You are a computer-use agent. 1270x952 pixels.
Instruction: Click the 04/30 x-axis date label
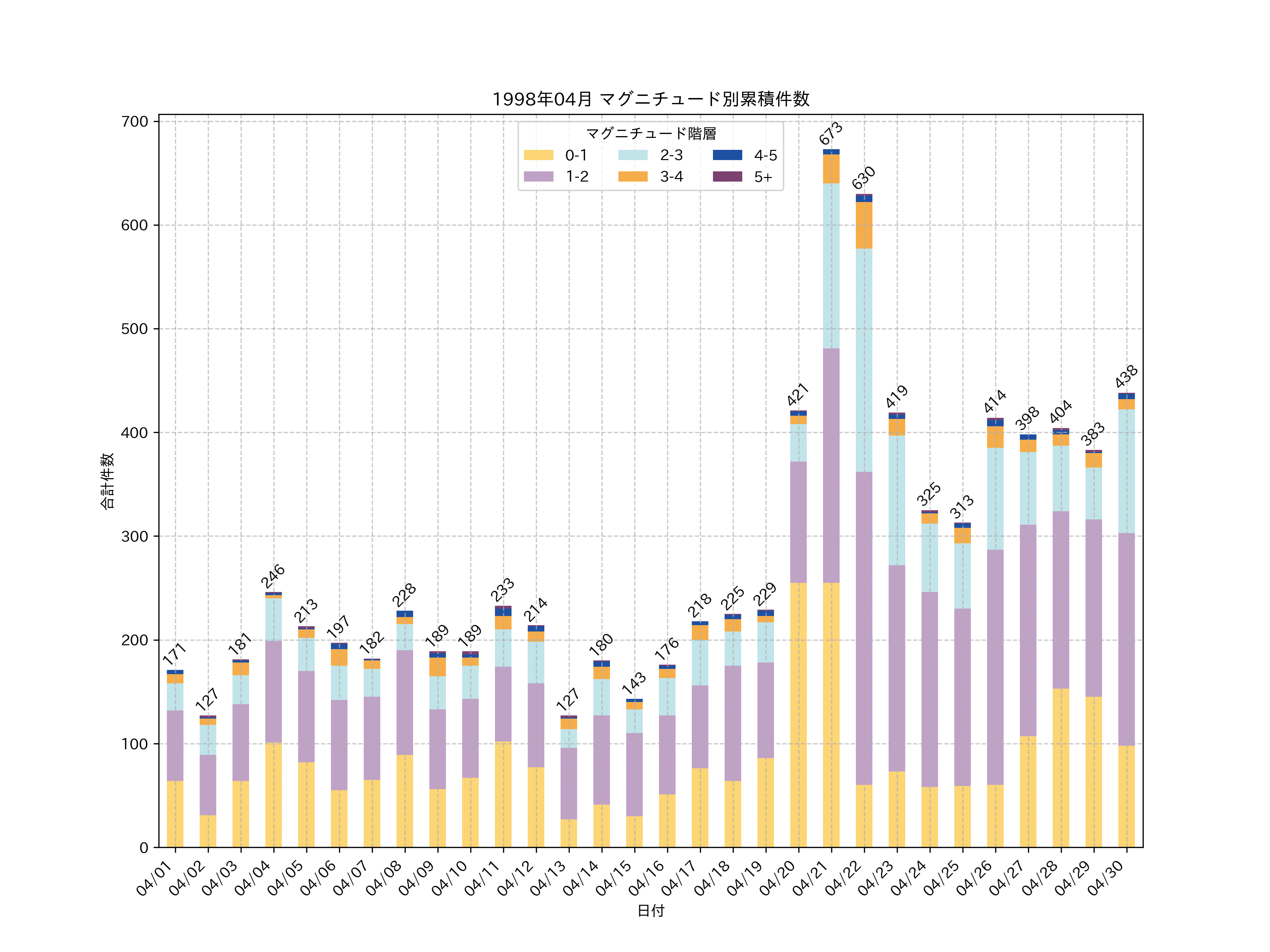point(1105,878)
